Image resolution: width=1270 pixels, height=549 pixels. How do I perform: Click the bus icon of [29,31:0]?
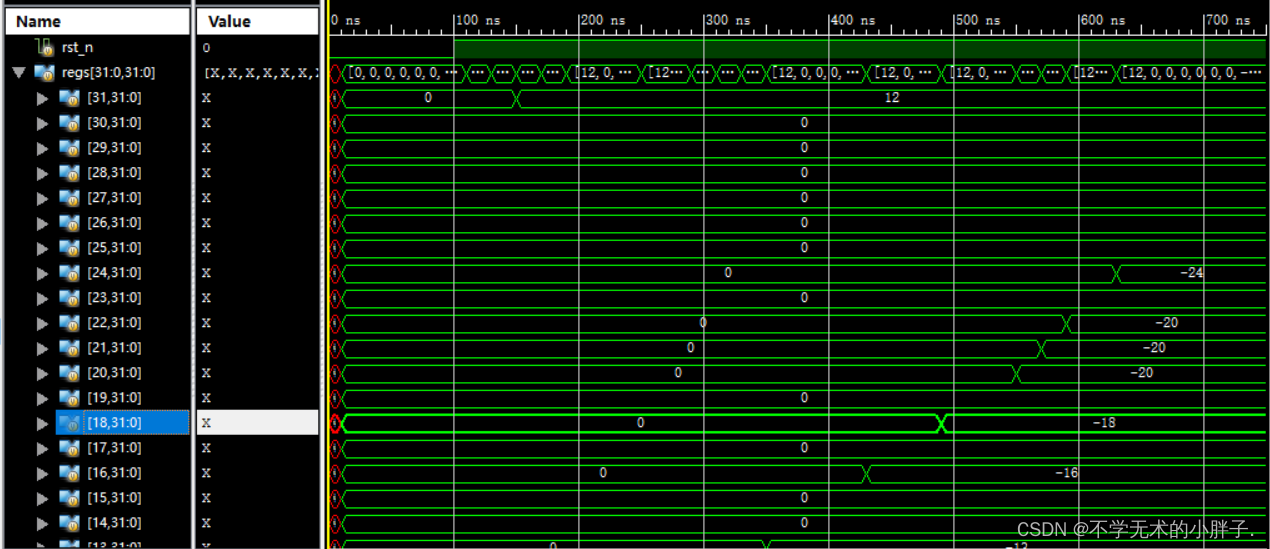click(68, 147)
